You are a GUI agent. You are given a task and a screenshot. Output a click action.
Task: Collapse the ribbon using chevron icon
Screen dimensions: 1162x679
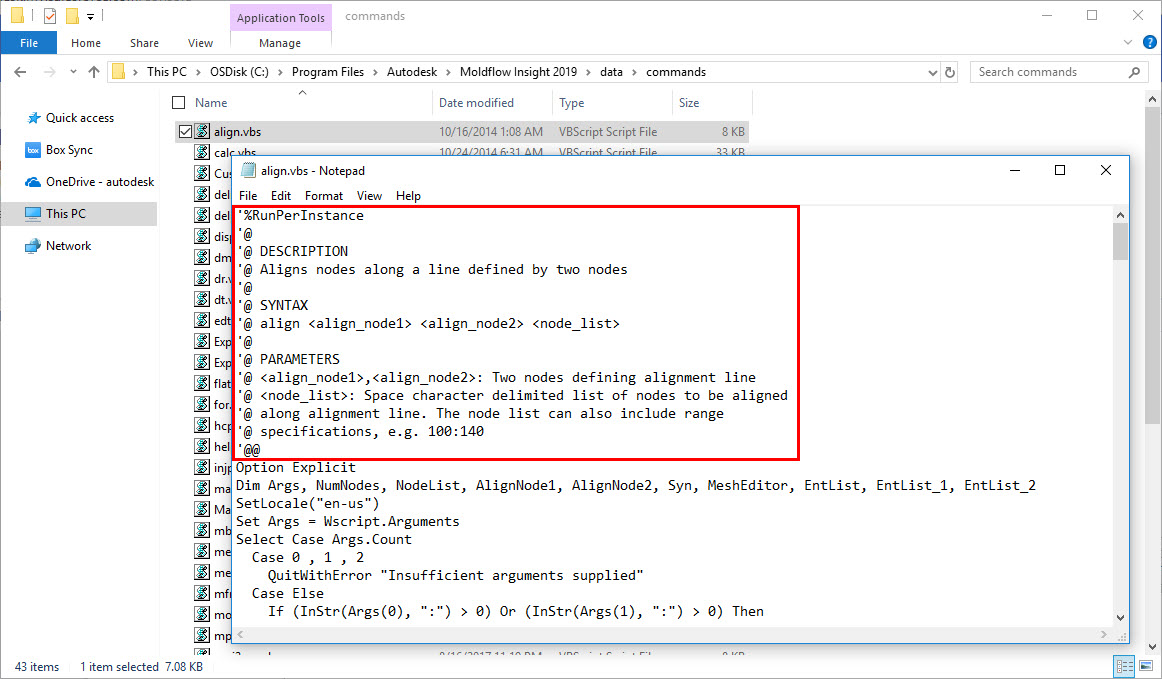[x=1128, y=42]
